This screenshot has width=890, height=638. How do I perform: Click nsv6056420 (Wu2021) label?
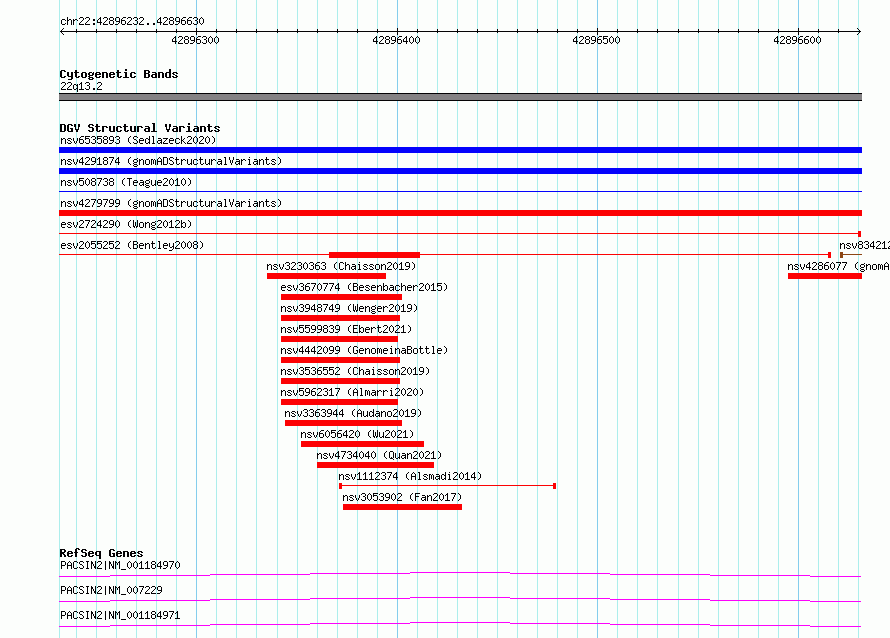pos(357,434)
